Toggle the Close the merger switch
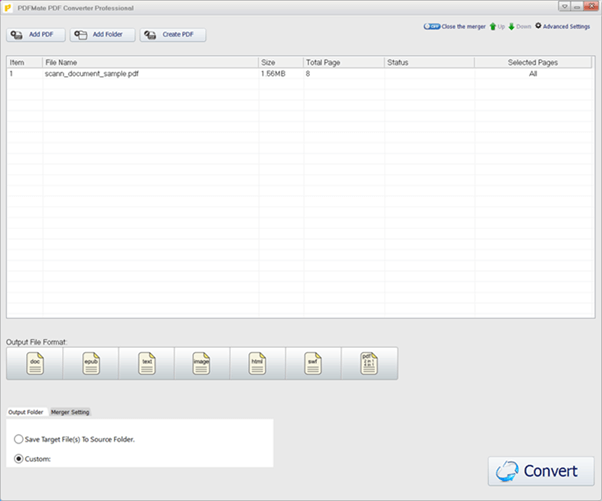The width and height of the screenshot is (602, 501). click(x=432, y=26)
